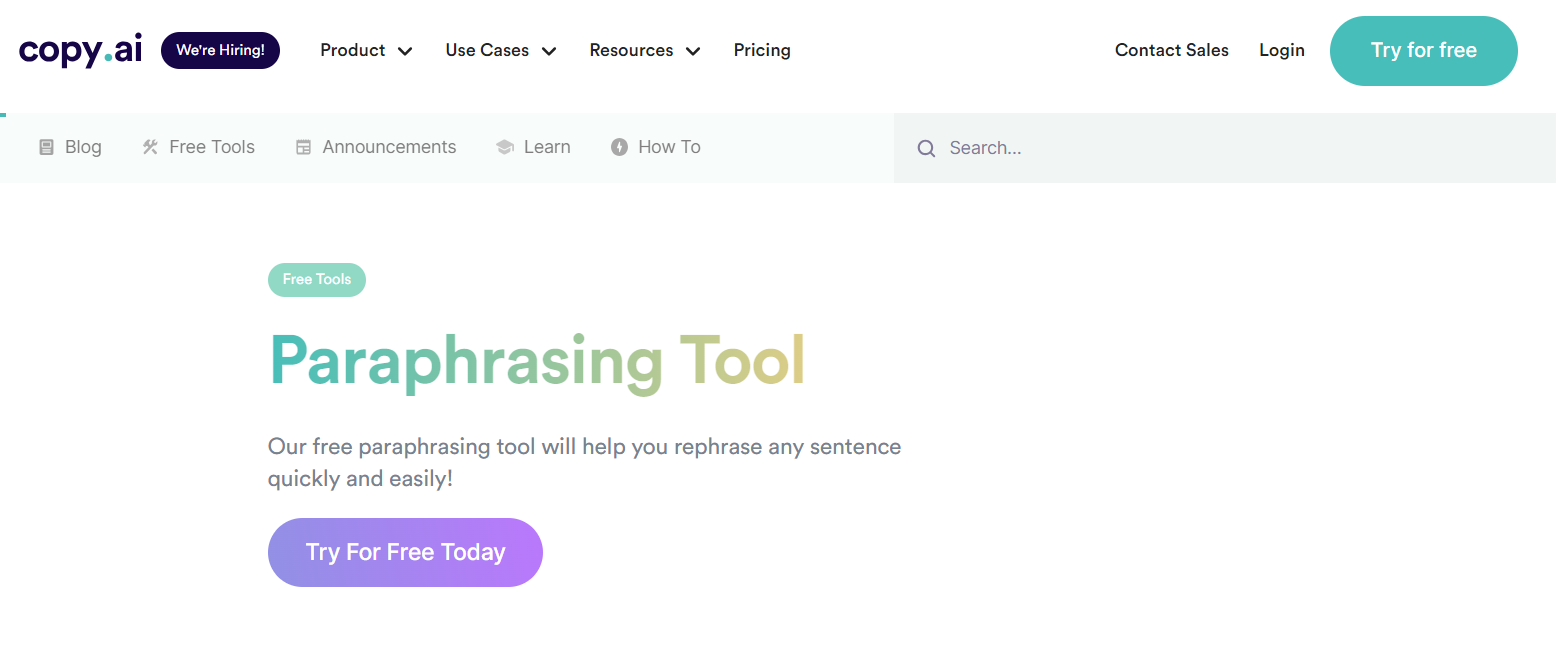Click the Learn graduation cap icon

pyautogui.click(x=504, y=147)
